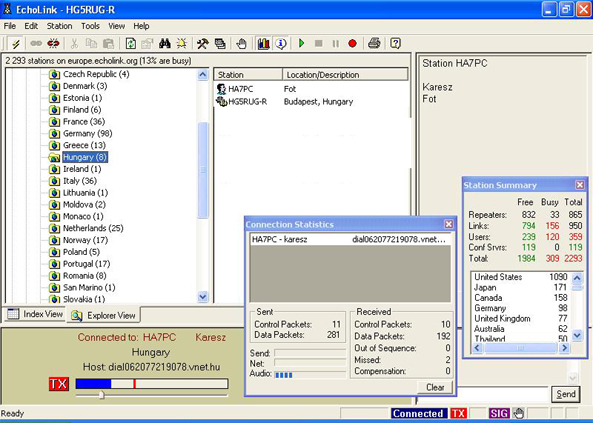Select Germany (98) folder in tree

(x=87, y=134)
